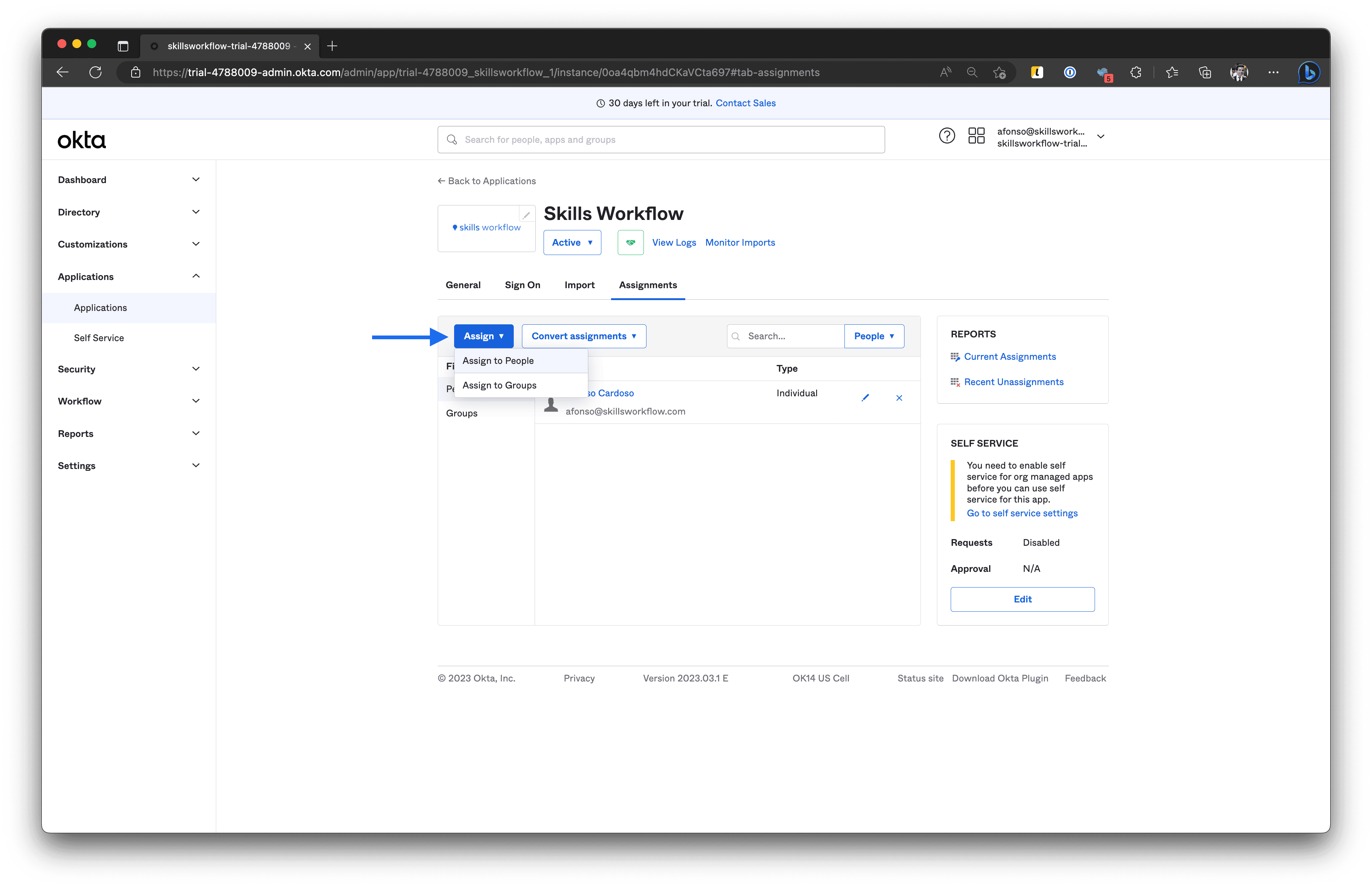Filter assignments by Groups
Image resolution: width=1372 pixels, height=888 pixels.
(462, 413)
